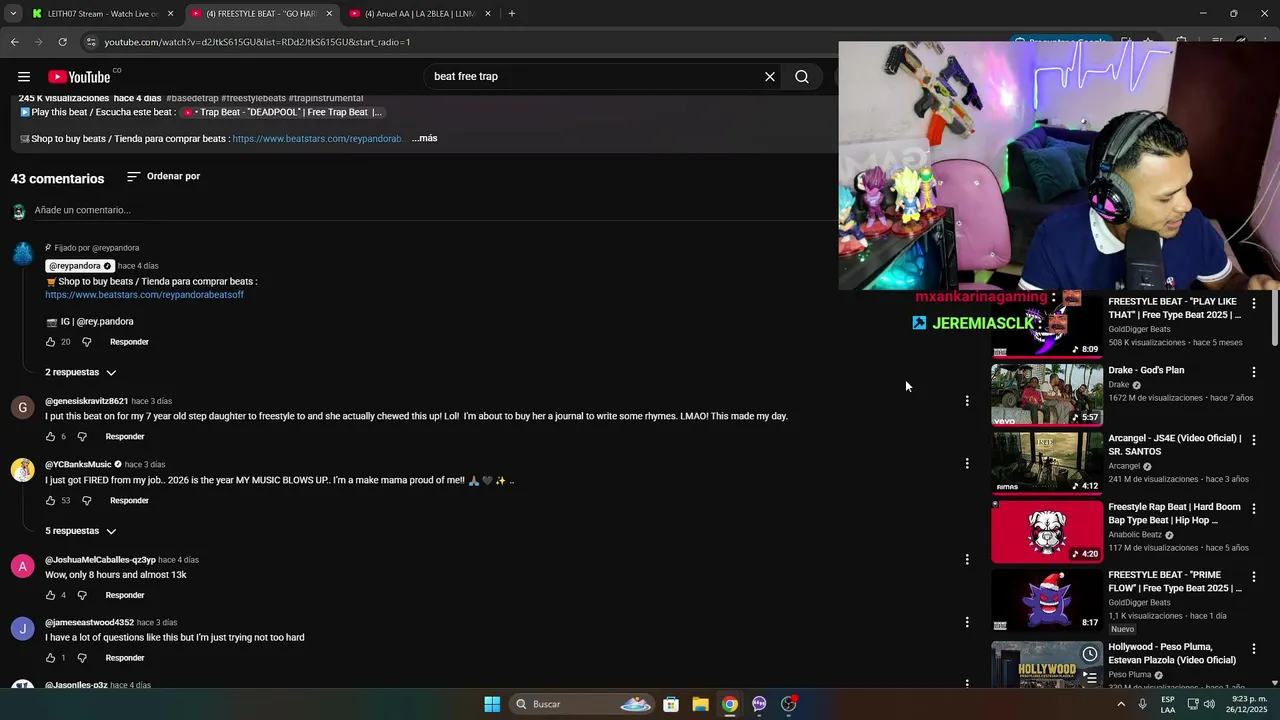Open File Explorer from taskbar
Viewport: 1280px width, 720px height.
click(700, 704)
